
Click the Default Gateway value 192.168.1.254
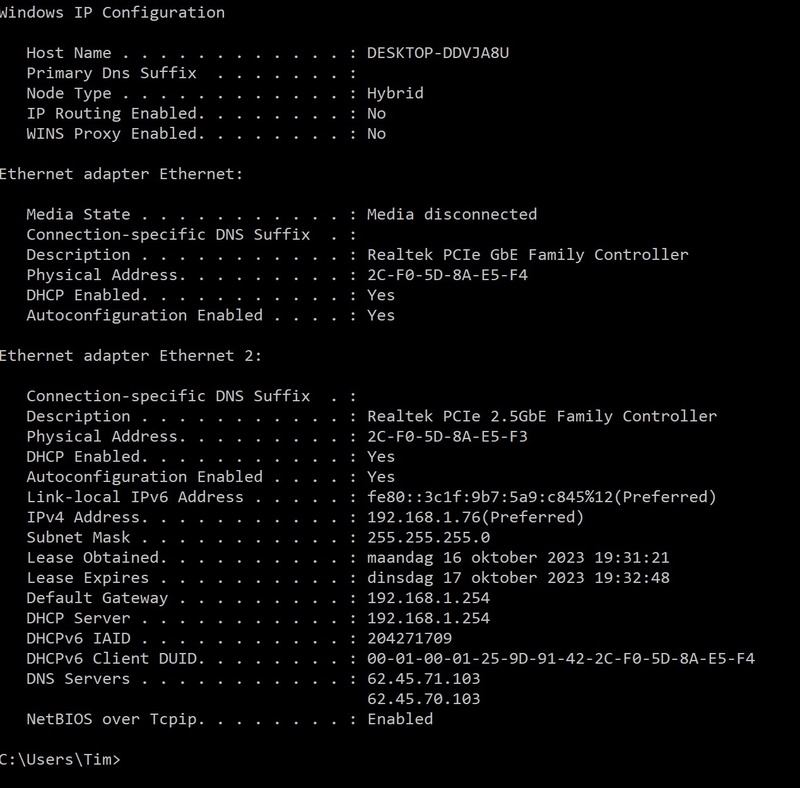pyautogui.click(x=428, y=598)
